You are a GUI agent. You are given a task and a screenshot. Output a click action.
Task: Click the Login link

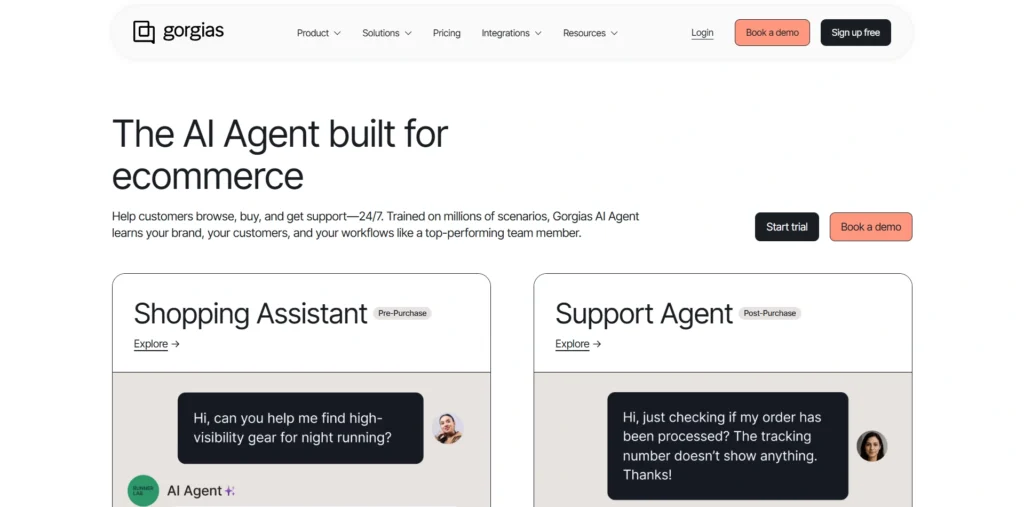702,33
